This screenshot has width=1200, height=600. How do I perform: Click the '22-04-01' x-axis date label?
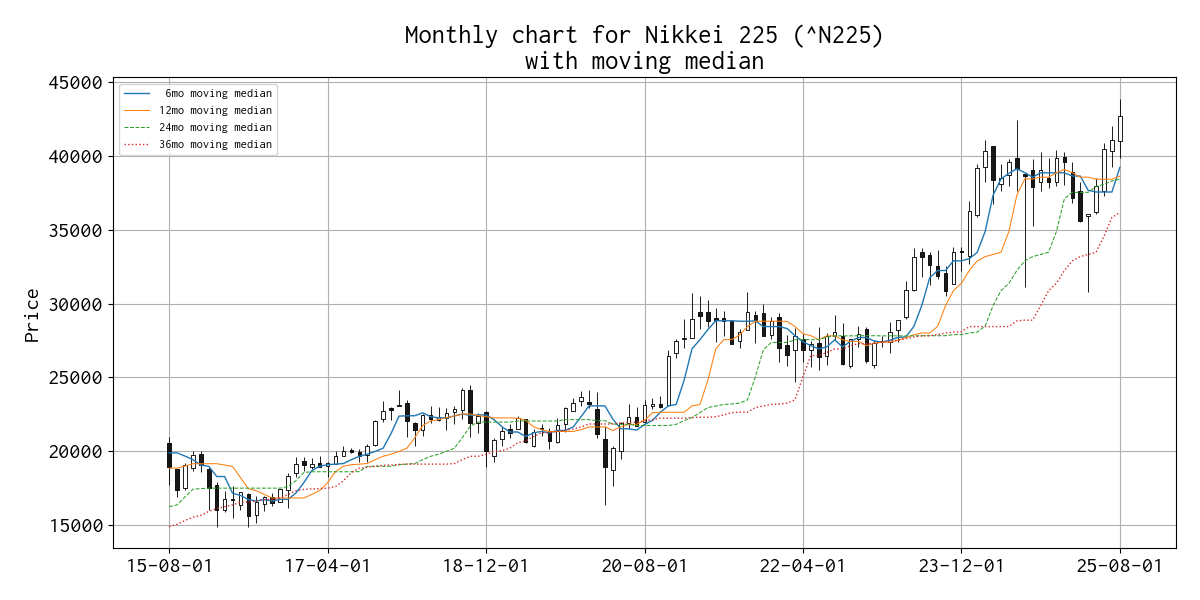pyautogui.click(x=803, y=566)
